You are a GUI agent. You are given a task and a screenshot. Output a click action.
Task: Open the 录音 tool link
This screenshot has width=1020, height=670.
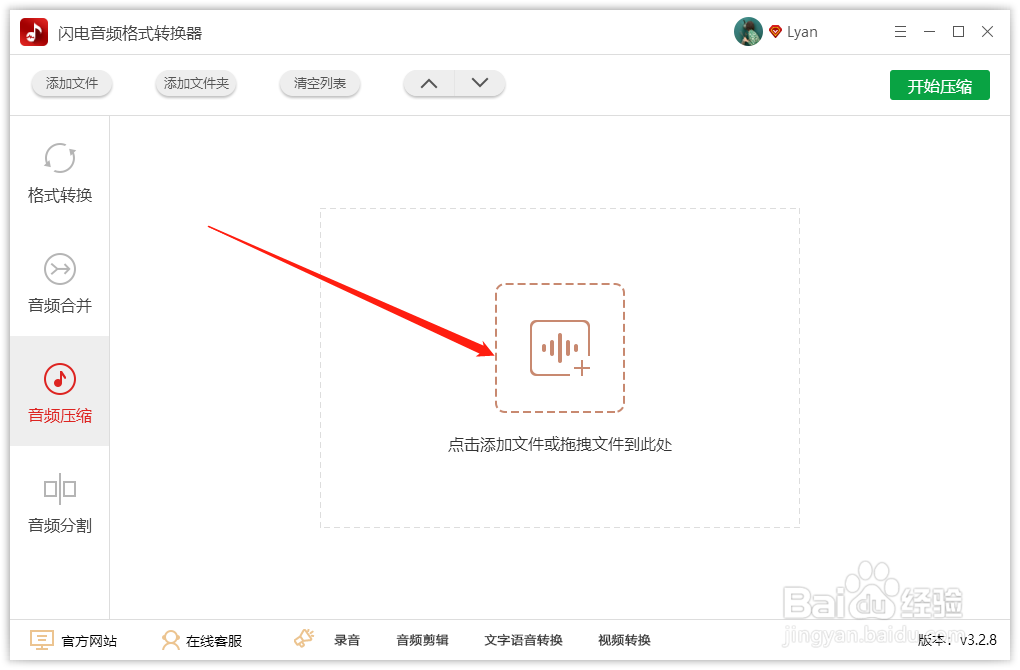(347, 640)
